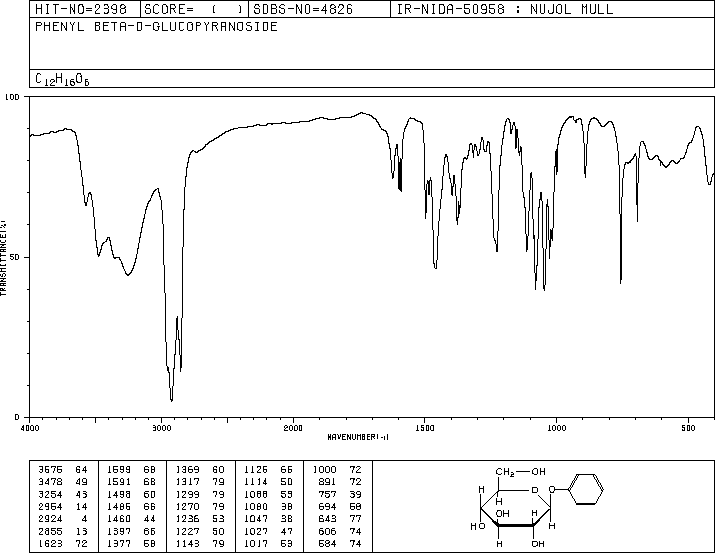The width and height of the screenshot is (715, 553).
Task: Select peak value 1080 in the table
Action: point(256,506)
